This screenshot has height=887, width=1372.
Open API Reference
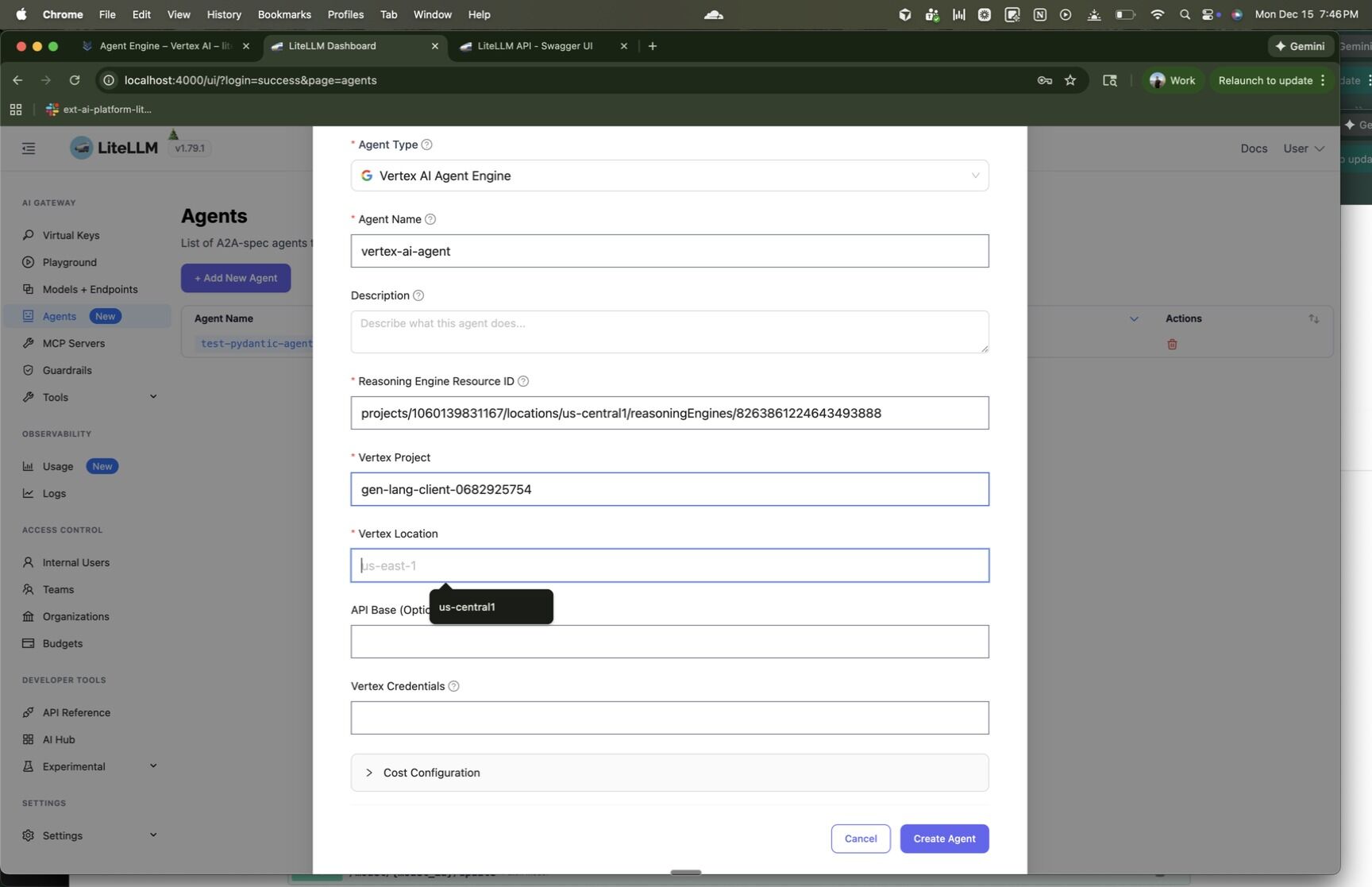point(76,712)
